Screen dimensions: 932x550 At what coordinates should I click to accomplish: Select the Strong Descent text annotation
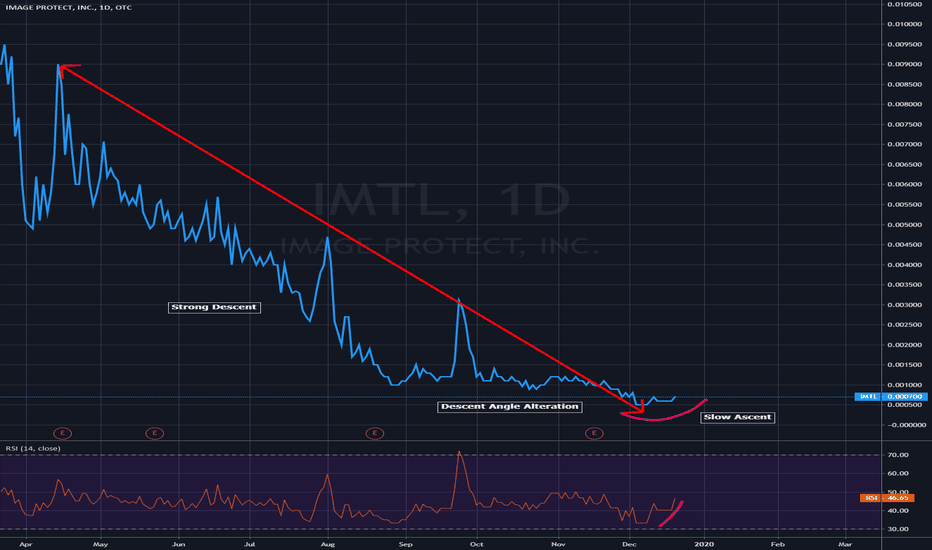pos(214,307)
